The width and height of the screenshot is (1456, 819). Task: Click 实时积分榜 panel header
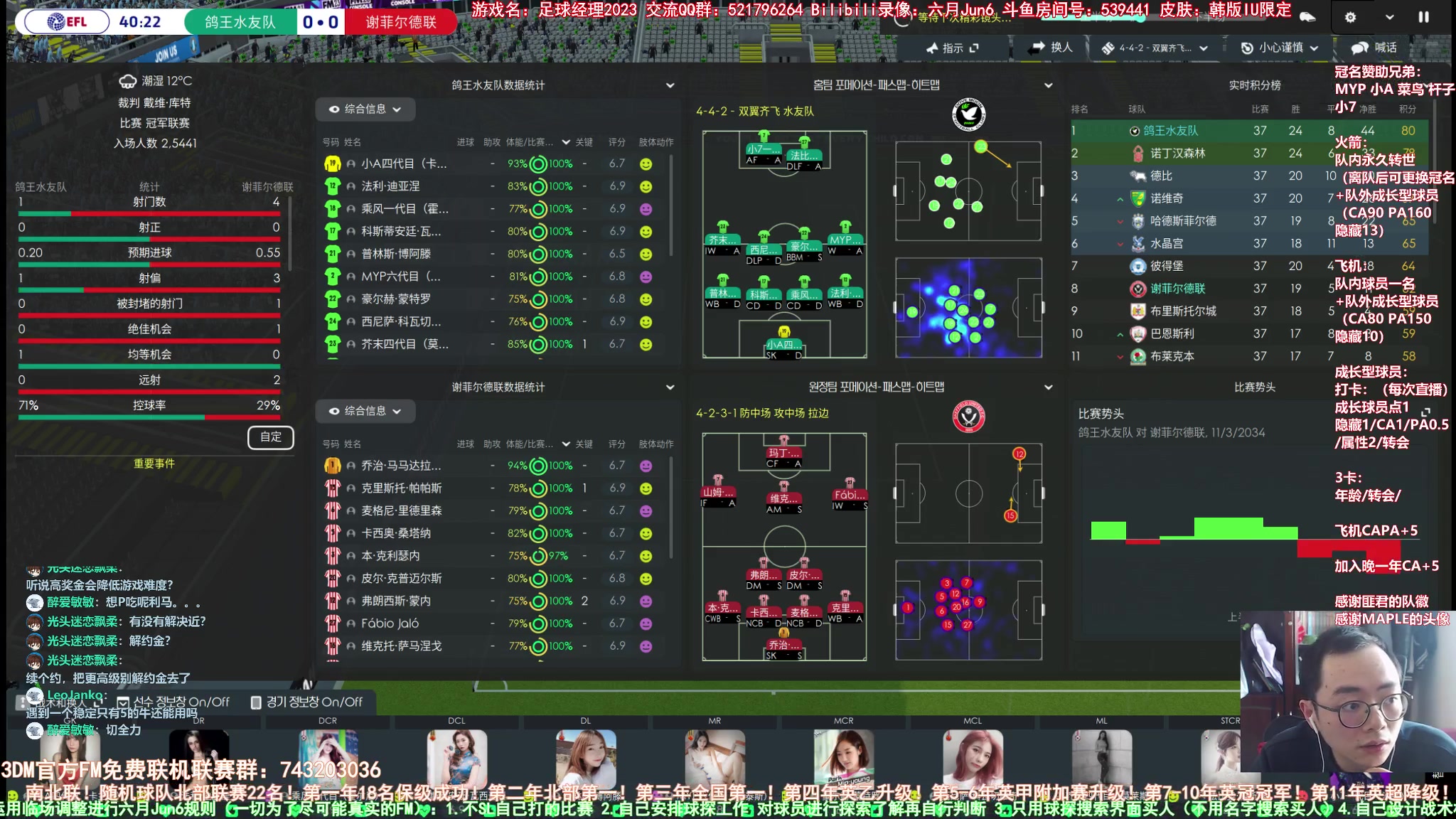pyautogui.click(x=1254, y=85)
